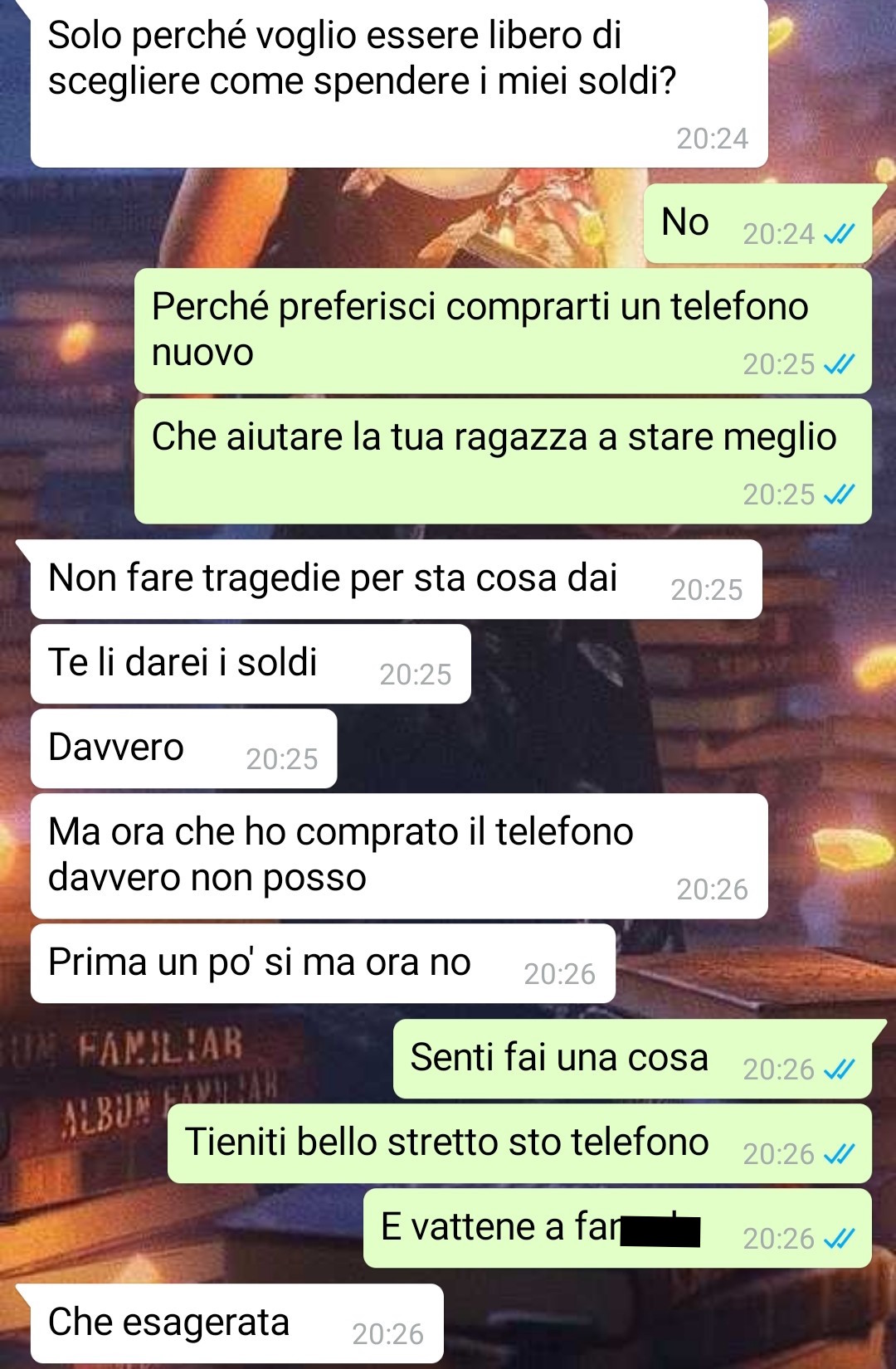Viewport: 896px width, 1369px height.
Task: Select the 'Prima un po' si ma ora no' bubble
Action: 323,963
